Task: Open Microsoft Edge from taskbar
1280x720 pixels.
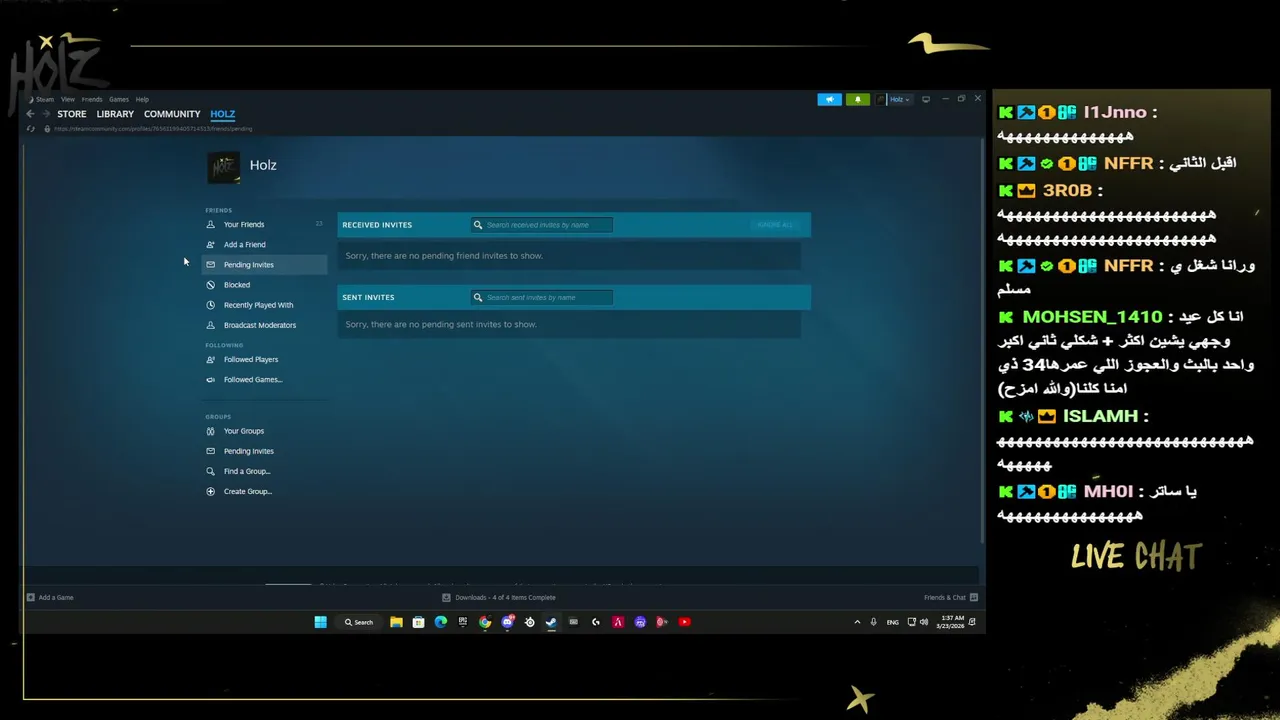Action: (441, 622)
